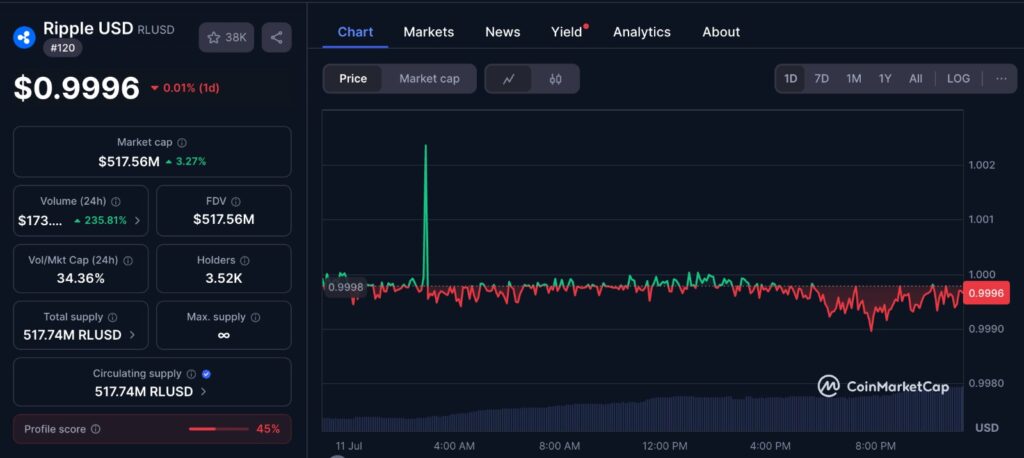Show info tooltip next to Market cap
This screenshot has width=1024, height=458.
coord(182,142)
